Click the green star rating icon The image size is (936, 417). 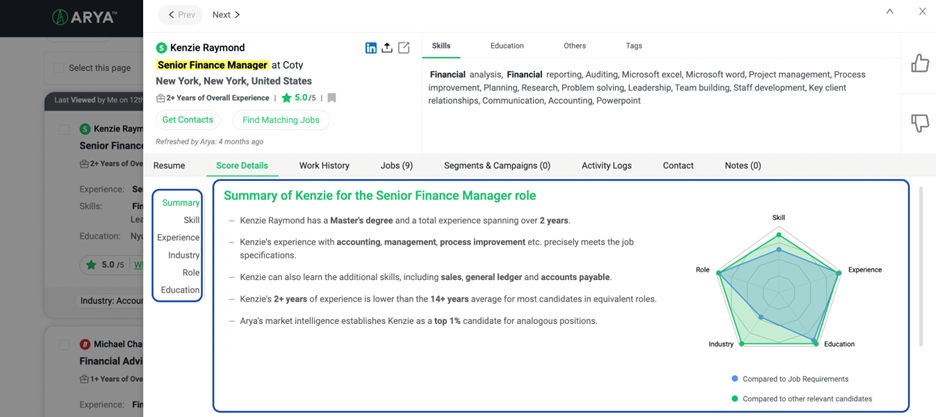[x=287, y=98]
